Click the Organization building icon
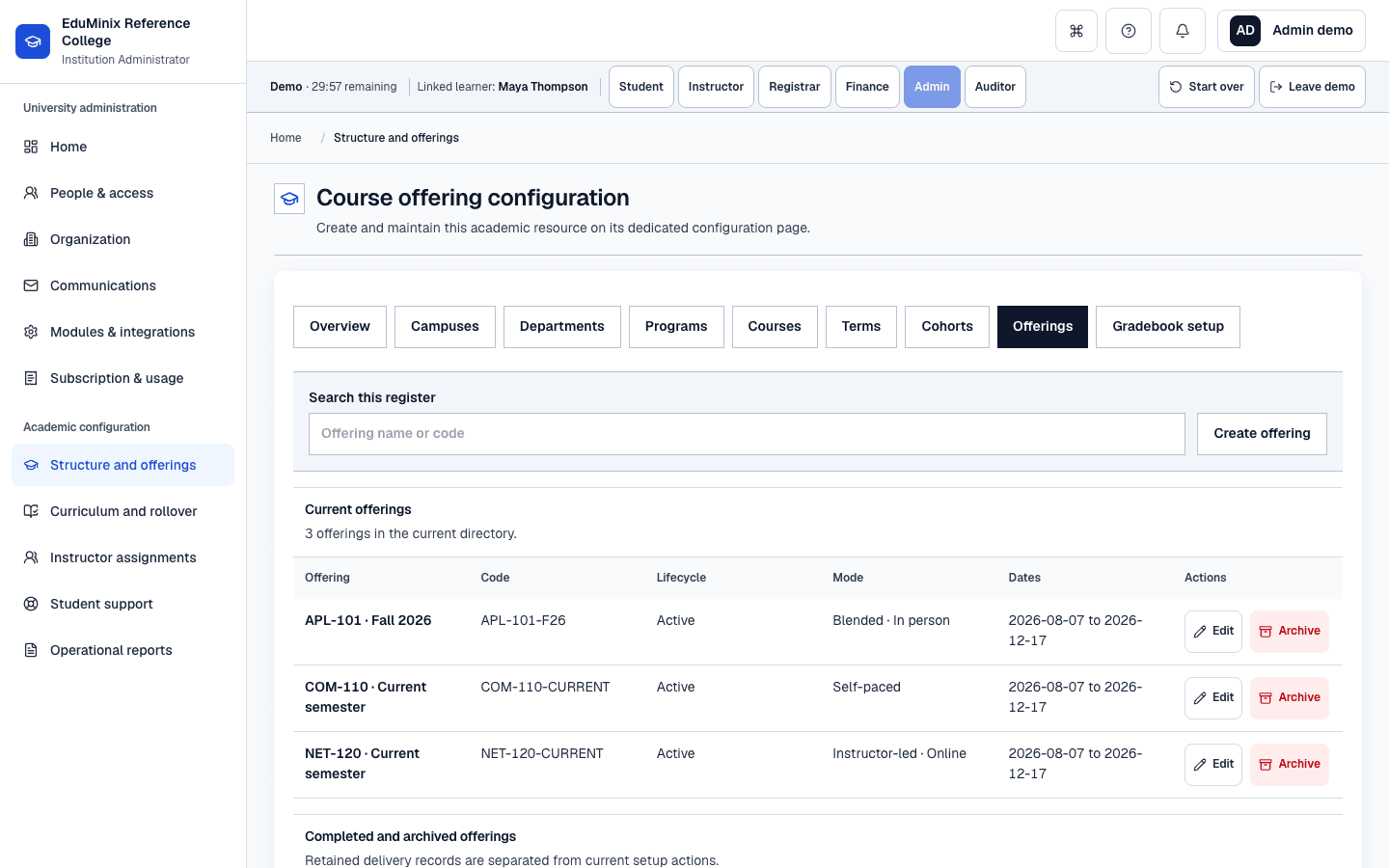 (x=31, y=239)
